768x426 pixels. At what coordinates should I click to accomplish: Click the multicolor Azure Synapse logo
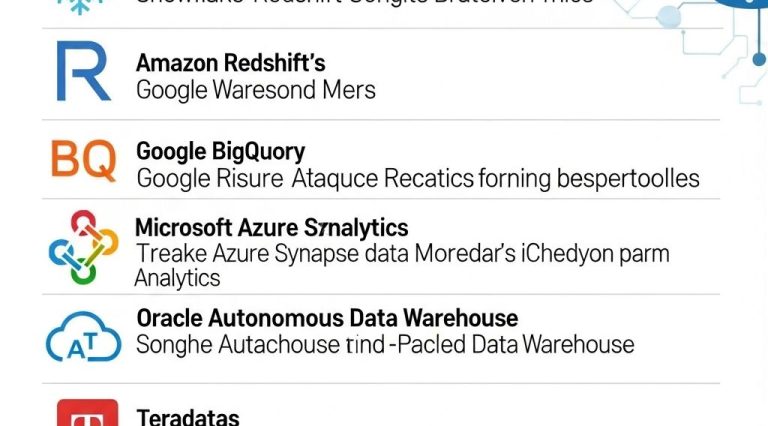point(82,247)
